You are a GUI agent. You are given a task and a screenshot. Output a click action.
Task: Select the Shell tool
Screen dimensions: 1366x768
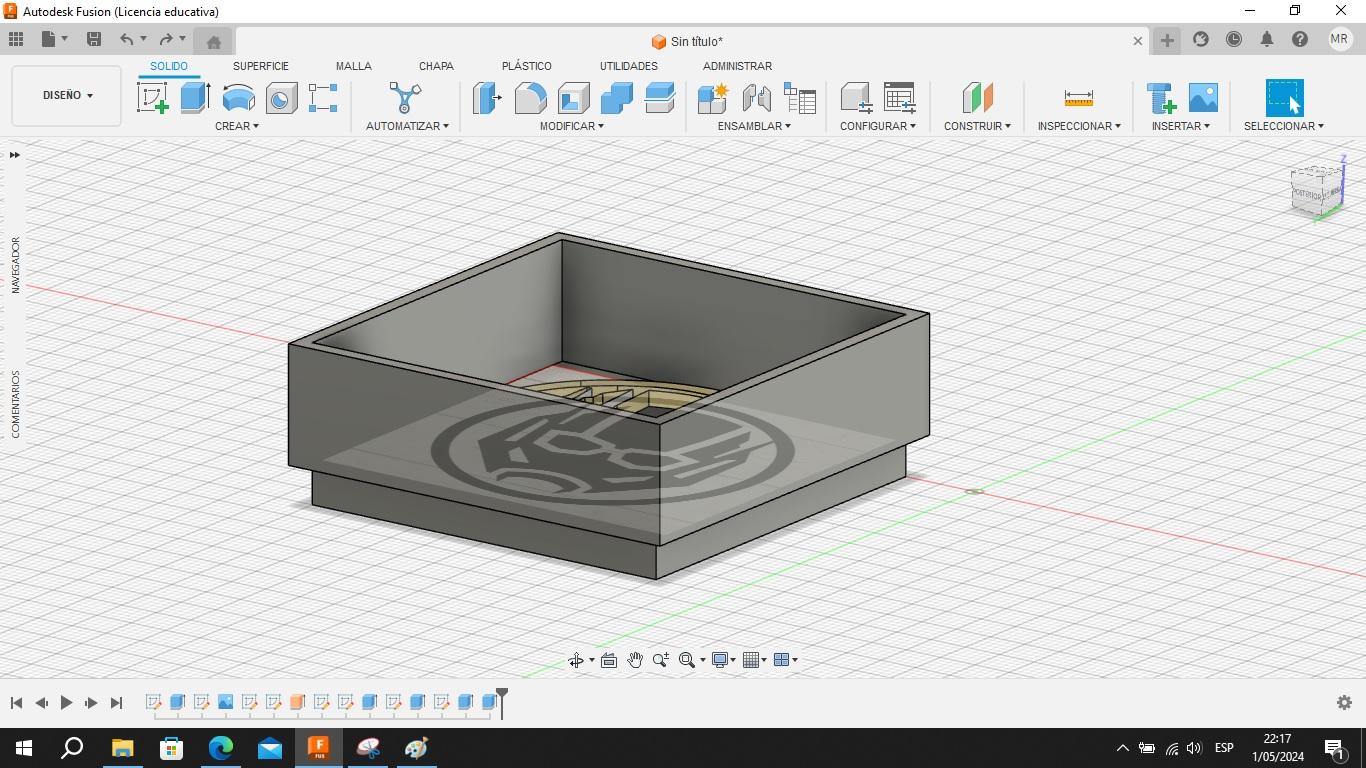click(573, 98)
